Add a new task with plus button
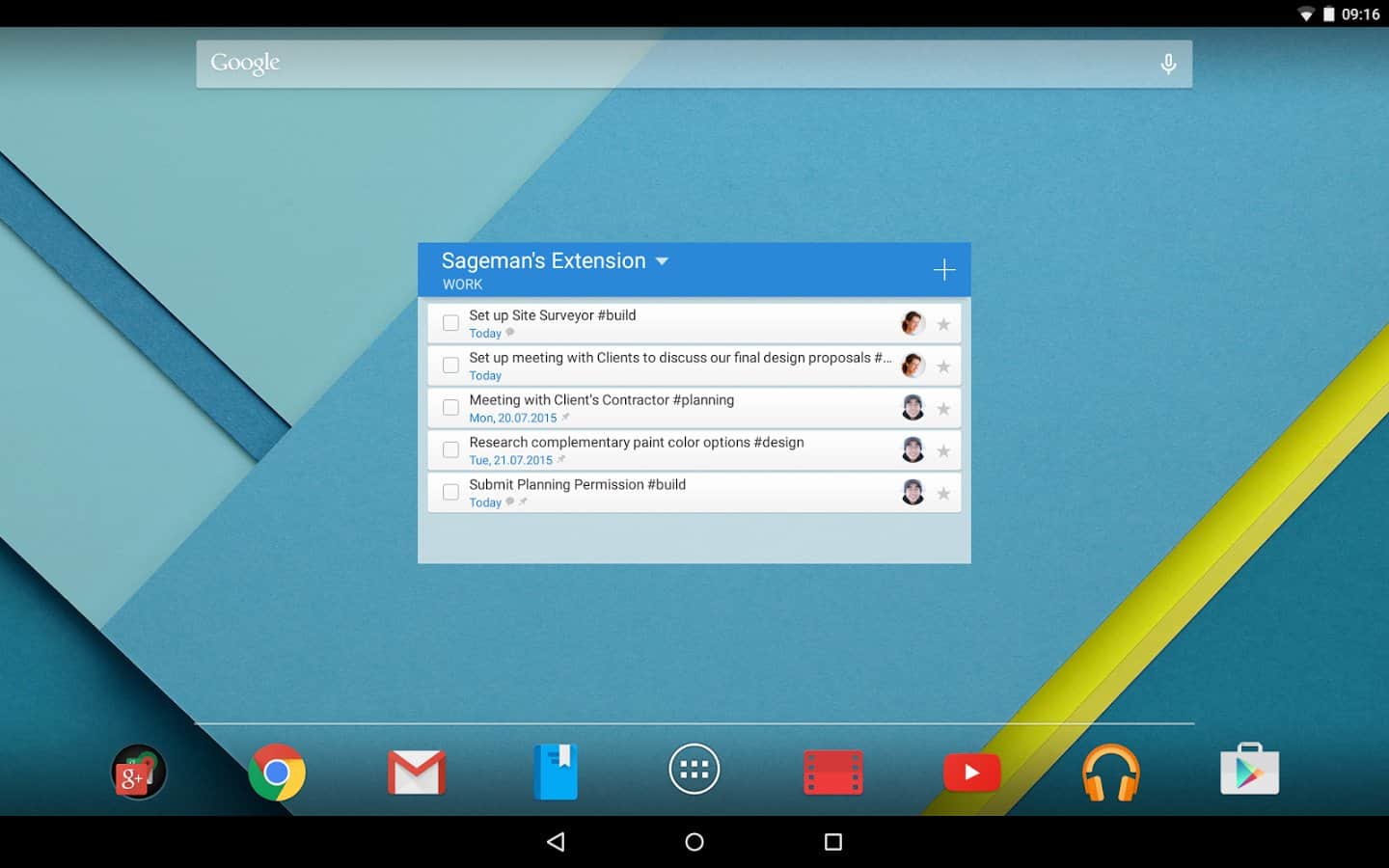Image resolution: width=1389 pixels, height=868 pixels. pyautogui.click(x=944, y=270)
